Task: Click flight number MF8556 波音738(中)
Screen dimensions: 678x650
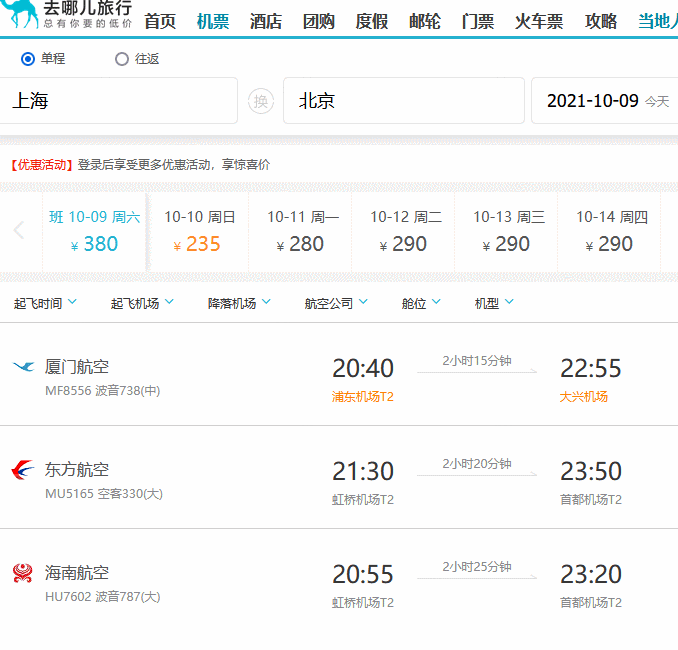Action: (x=102, y=391)
